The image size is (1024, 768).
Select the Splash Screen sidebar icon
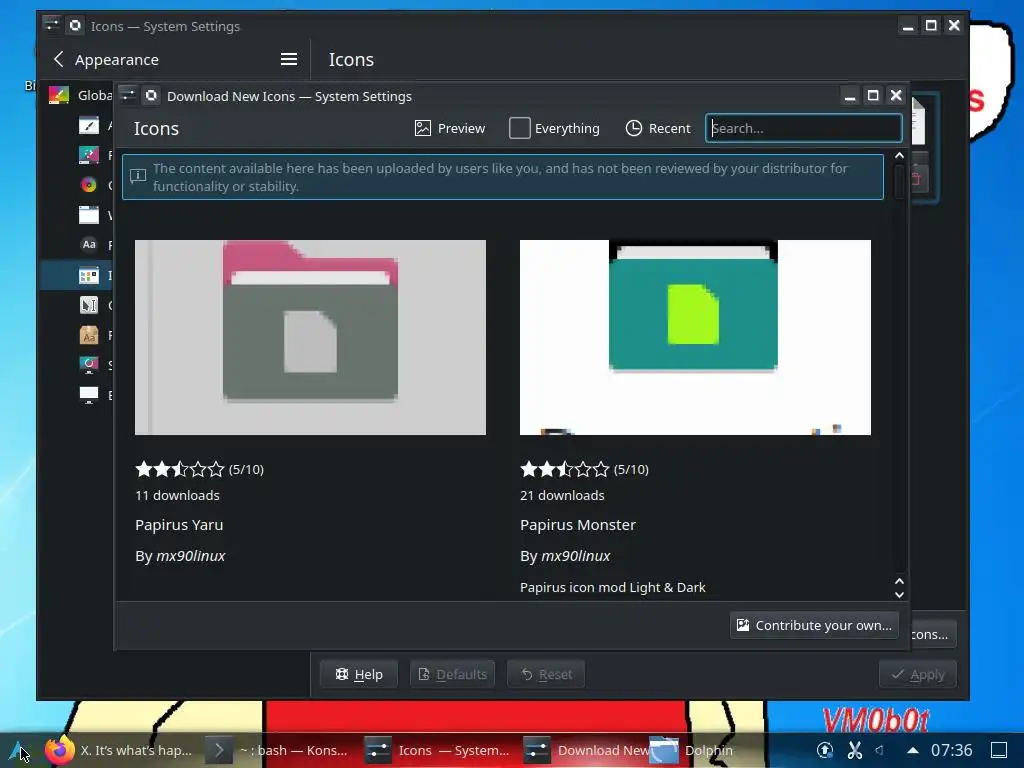coord(89,364)
